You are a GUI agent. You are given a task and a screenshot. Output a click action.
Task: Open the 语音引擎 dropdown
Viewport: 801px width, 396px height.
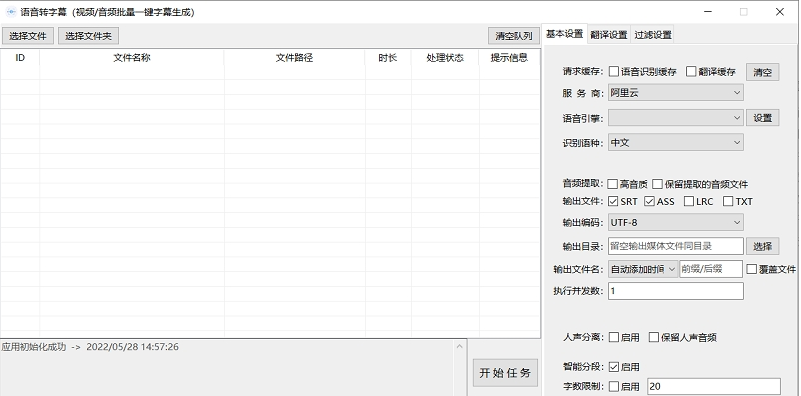tap(675, 118)
